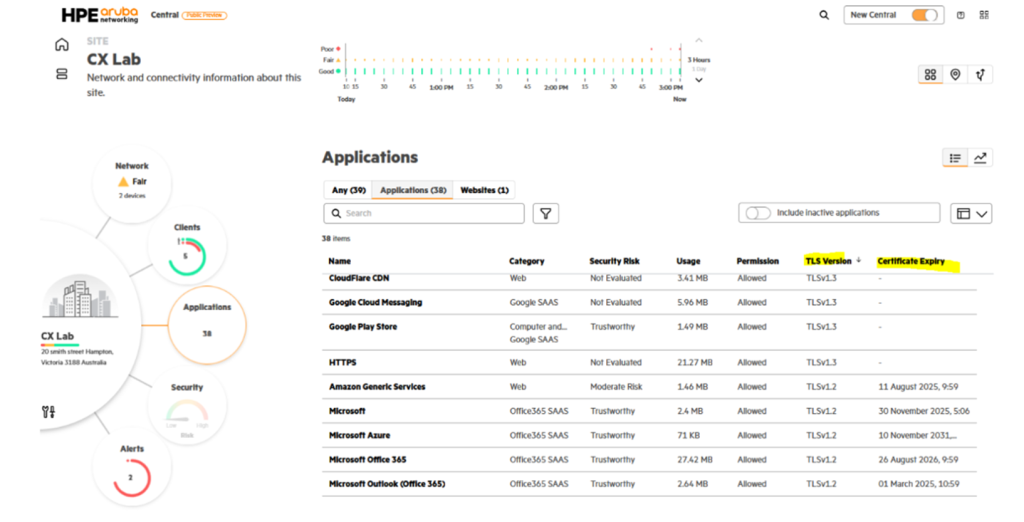This screenshot has height=522, width=1024.
Task: Open the topology view icon
Action: (980, 75)
